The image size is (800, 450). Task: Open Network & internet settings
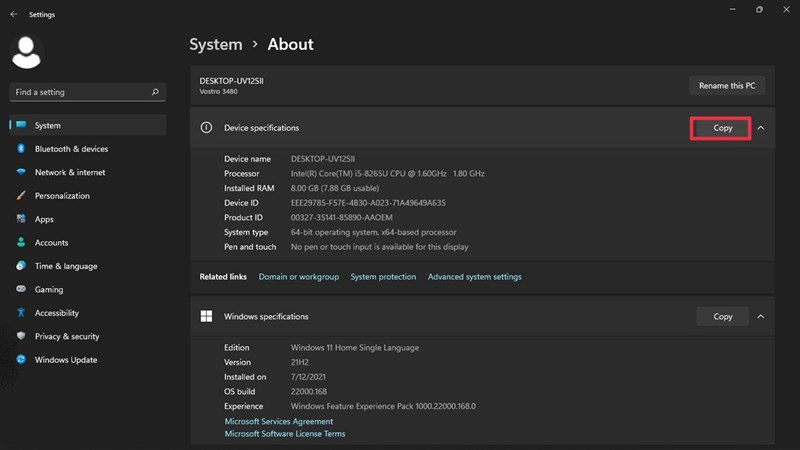88,172
